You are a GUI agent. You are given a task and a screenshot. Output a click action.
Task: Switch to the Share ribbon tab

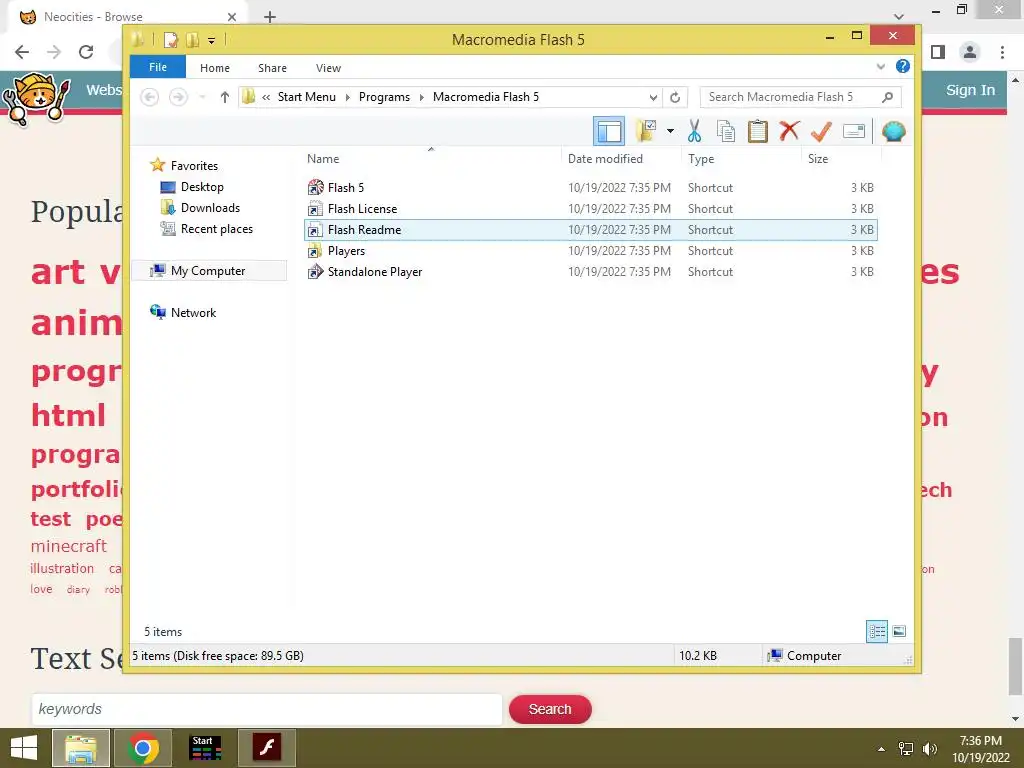pyautogui.click(x=272, y=68)
